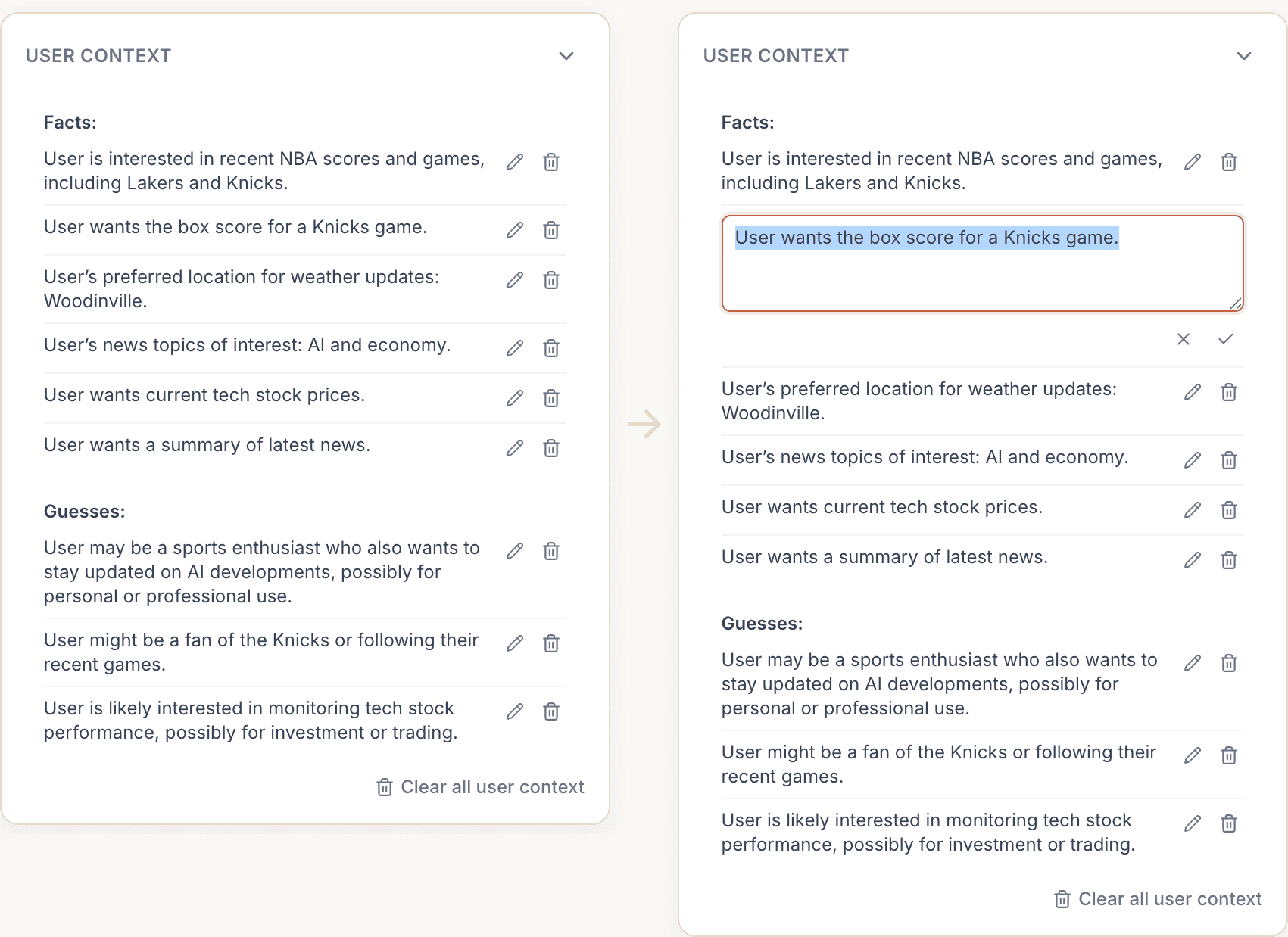Delete AI and economy news fact, left panel

pyautogui.click(x=551, y=348)
